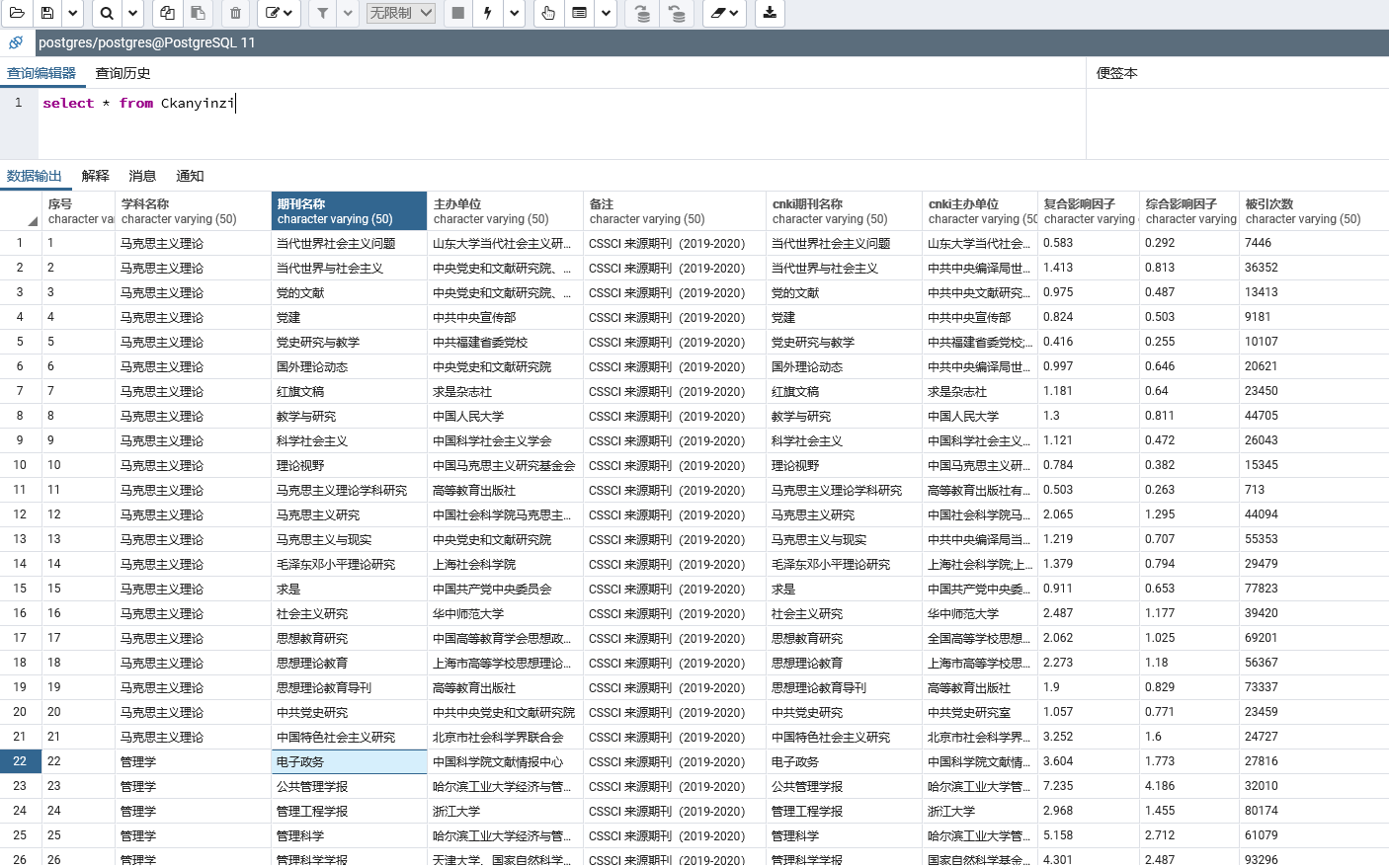Open the eraser clear dropdown

coord(725,13)
